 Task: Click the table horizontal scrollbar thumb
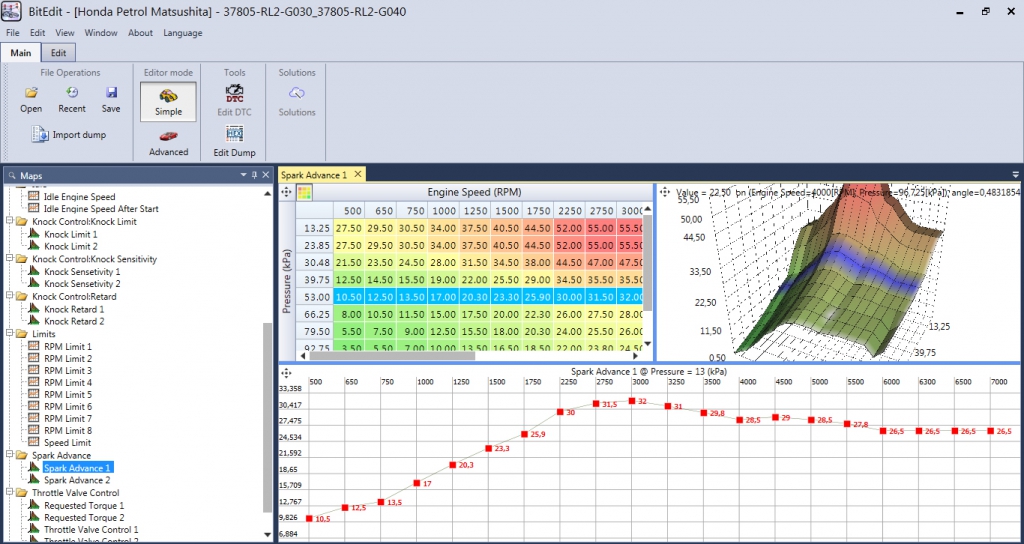(x=392, y=356)
